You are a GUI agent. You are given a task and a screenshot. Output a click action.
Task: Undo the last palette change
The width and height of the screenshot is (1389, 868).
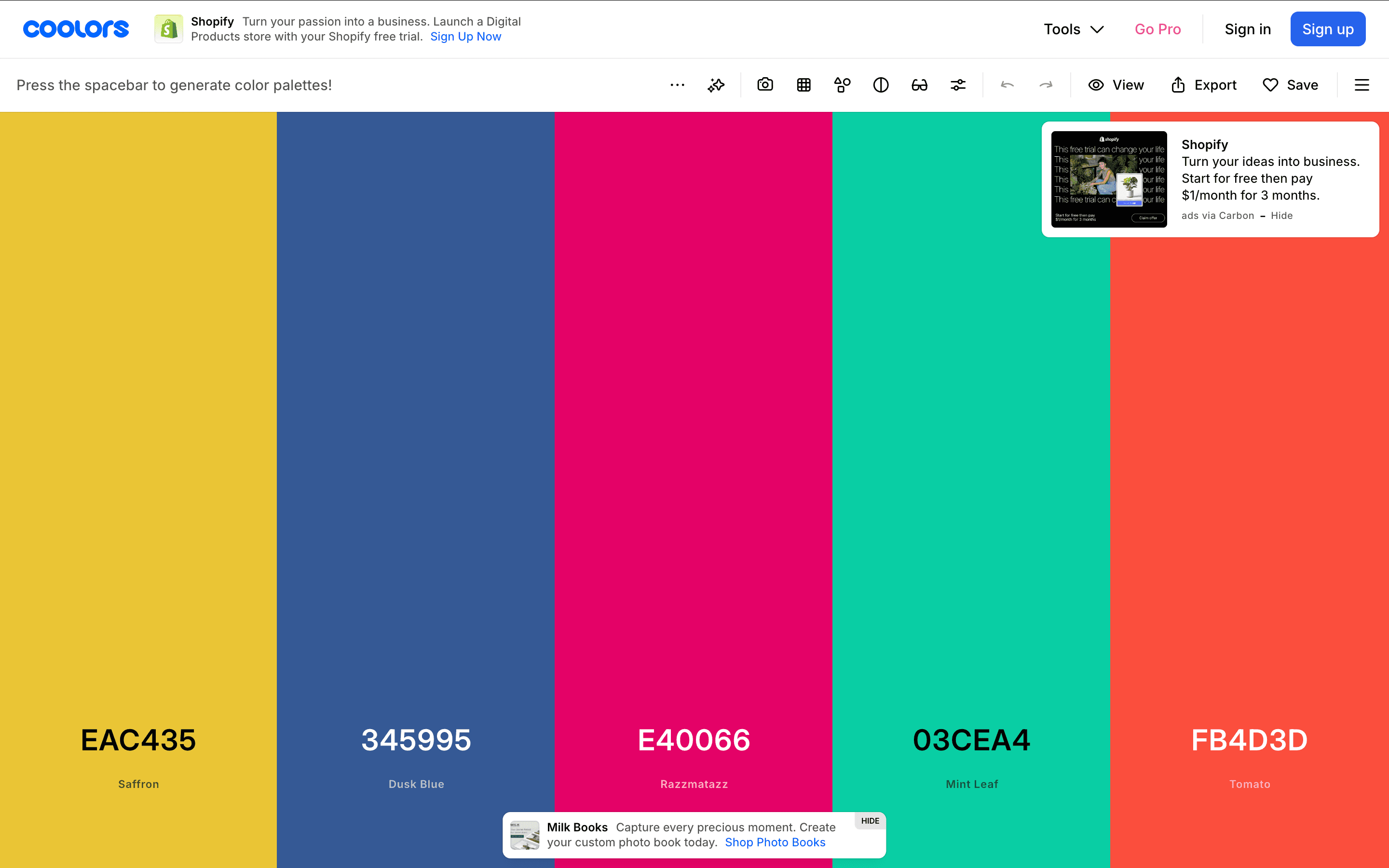click(x=1008, y=85)
